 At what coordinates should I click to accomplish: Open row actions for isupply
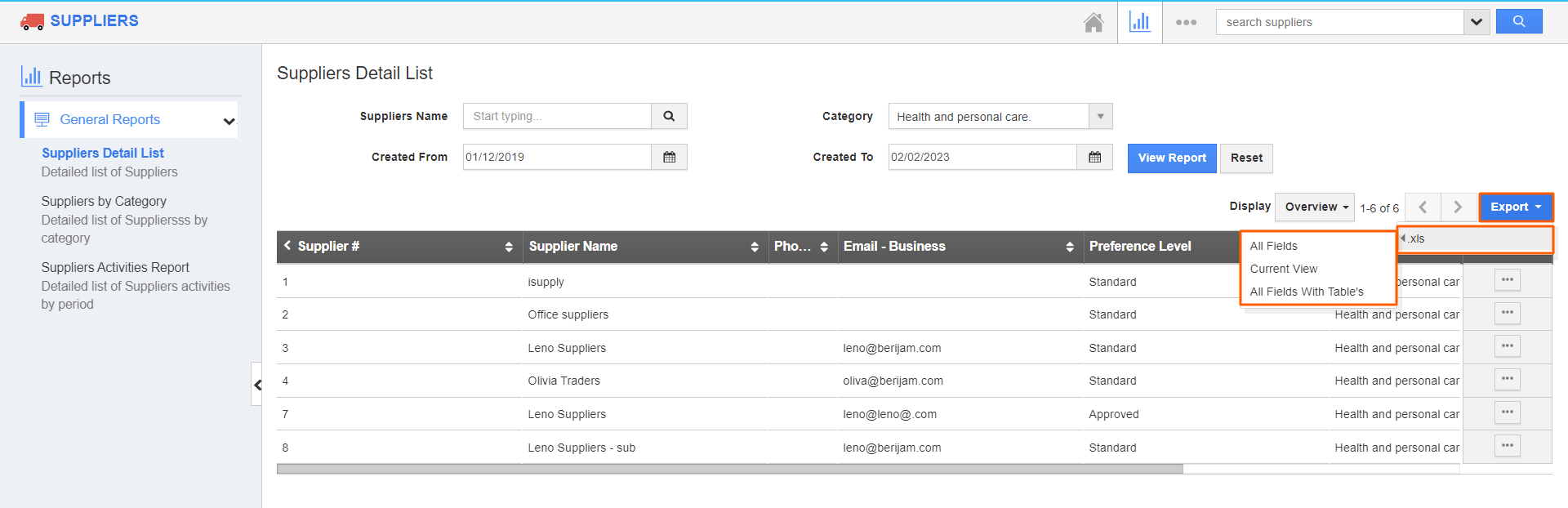tap(1508, 280)
